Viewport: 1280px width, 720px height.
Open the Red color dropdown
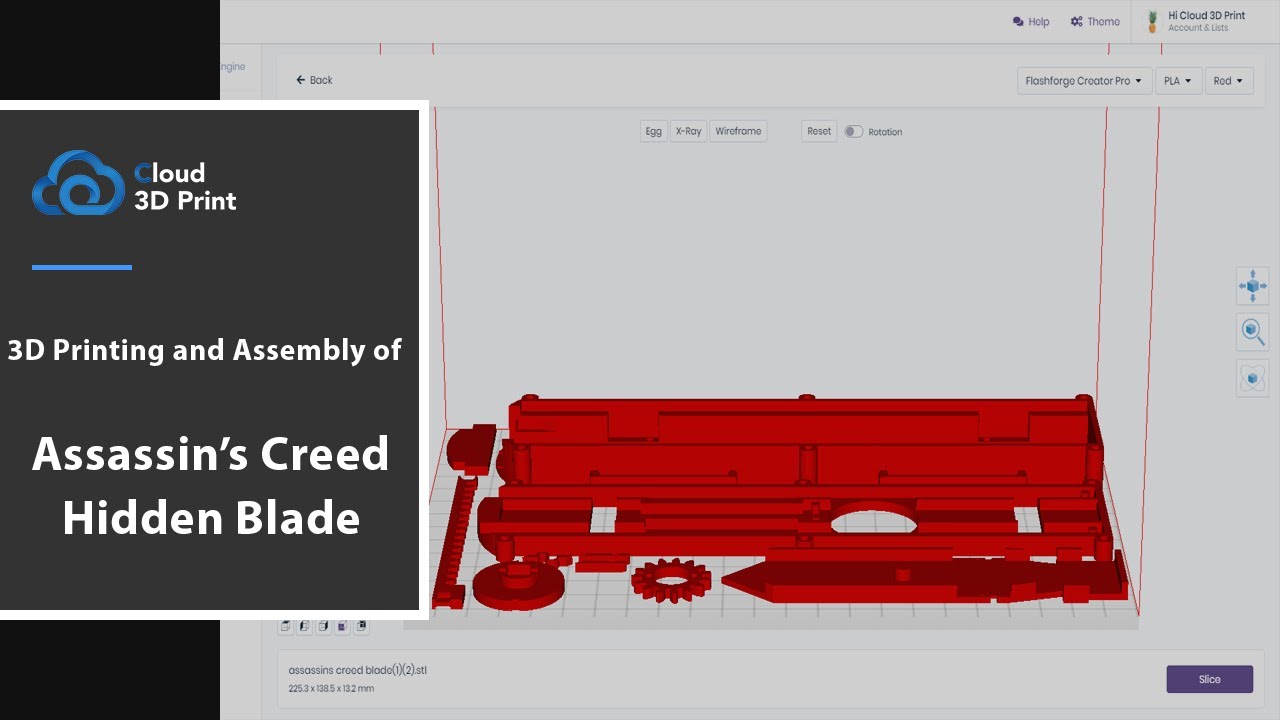pos(1229,81)
